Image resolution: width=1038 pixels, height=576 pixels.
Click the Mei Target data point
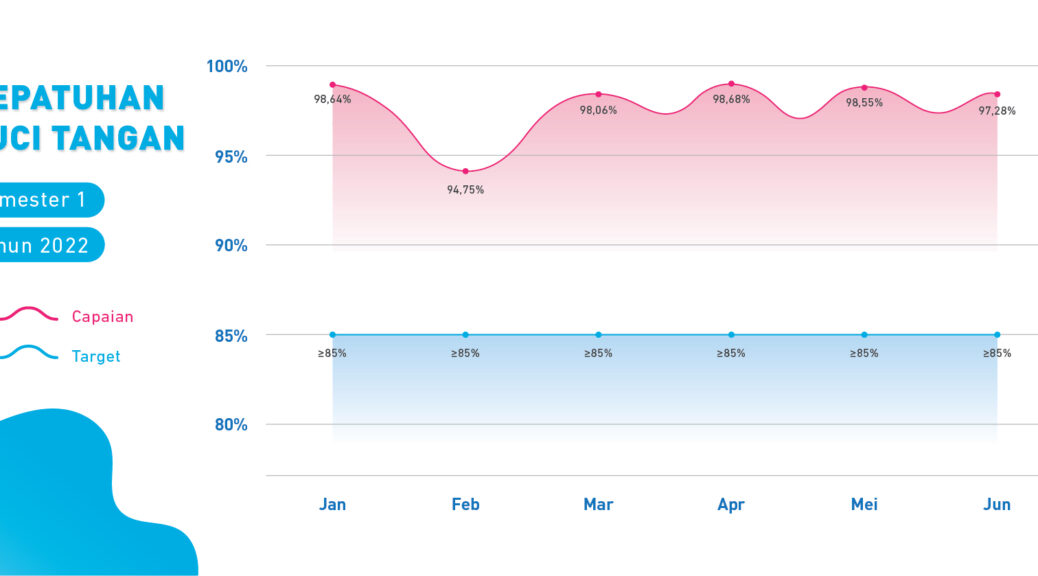tap(864, 335)
